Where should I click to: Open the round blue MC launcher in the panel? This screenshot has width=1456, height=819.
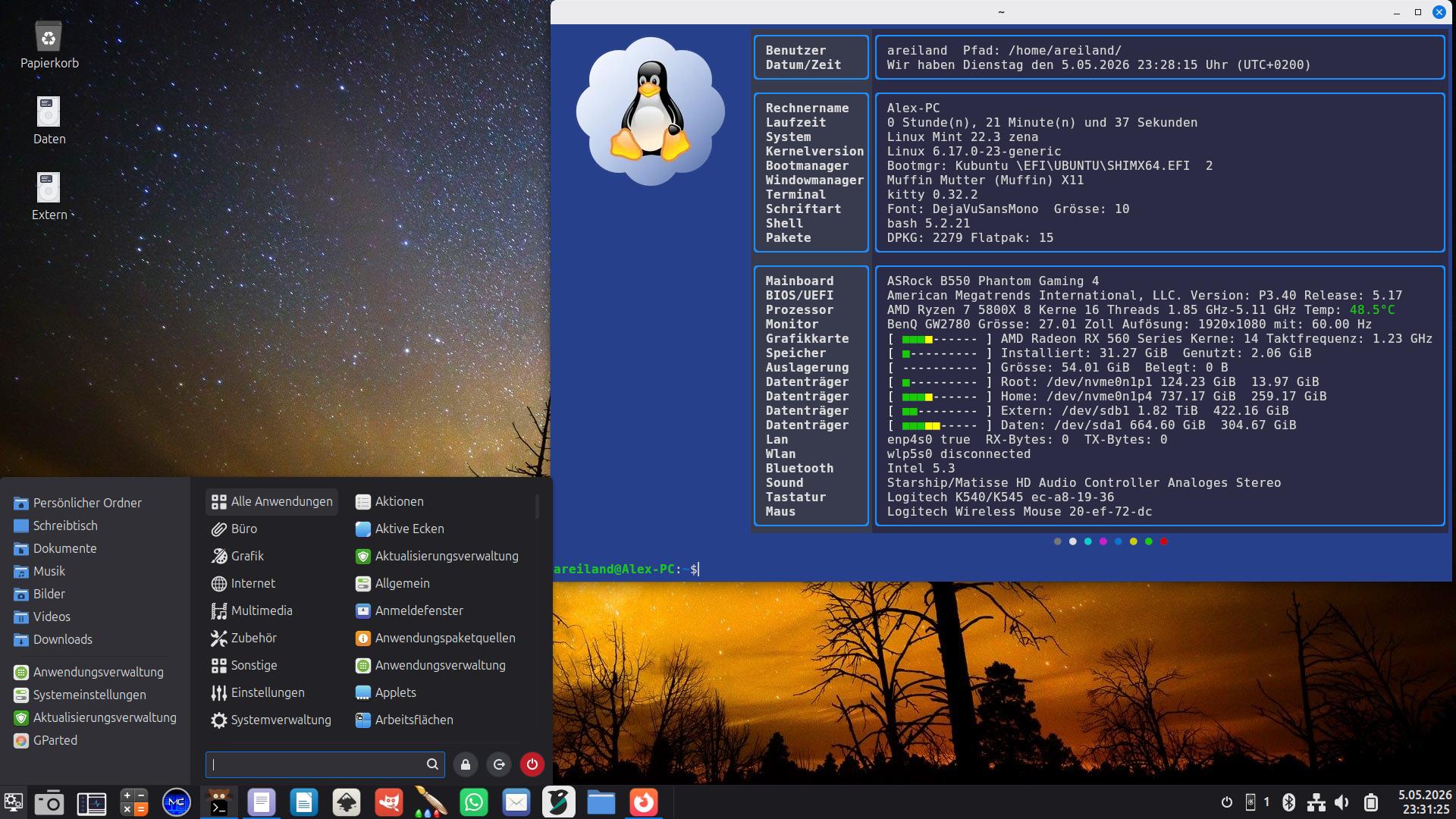pyautogui.click(x=177, y=802)
